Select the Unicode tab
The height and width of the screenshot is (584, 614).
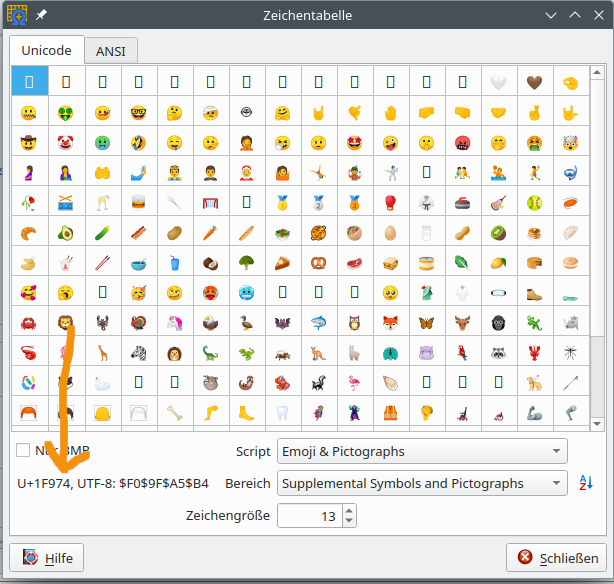(47, 50)
